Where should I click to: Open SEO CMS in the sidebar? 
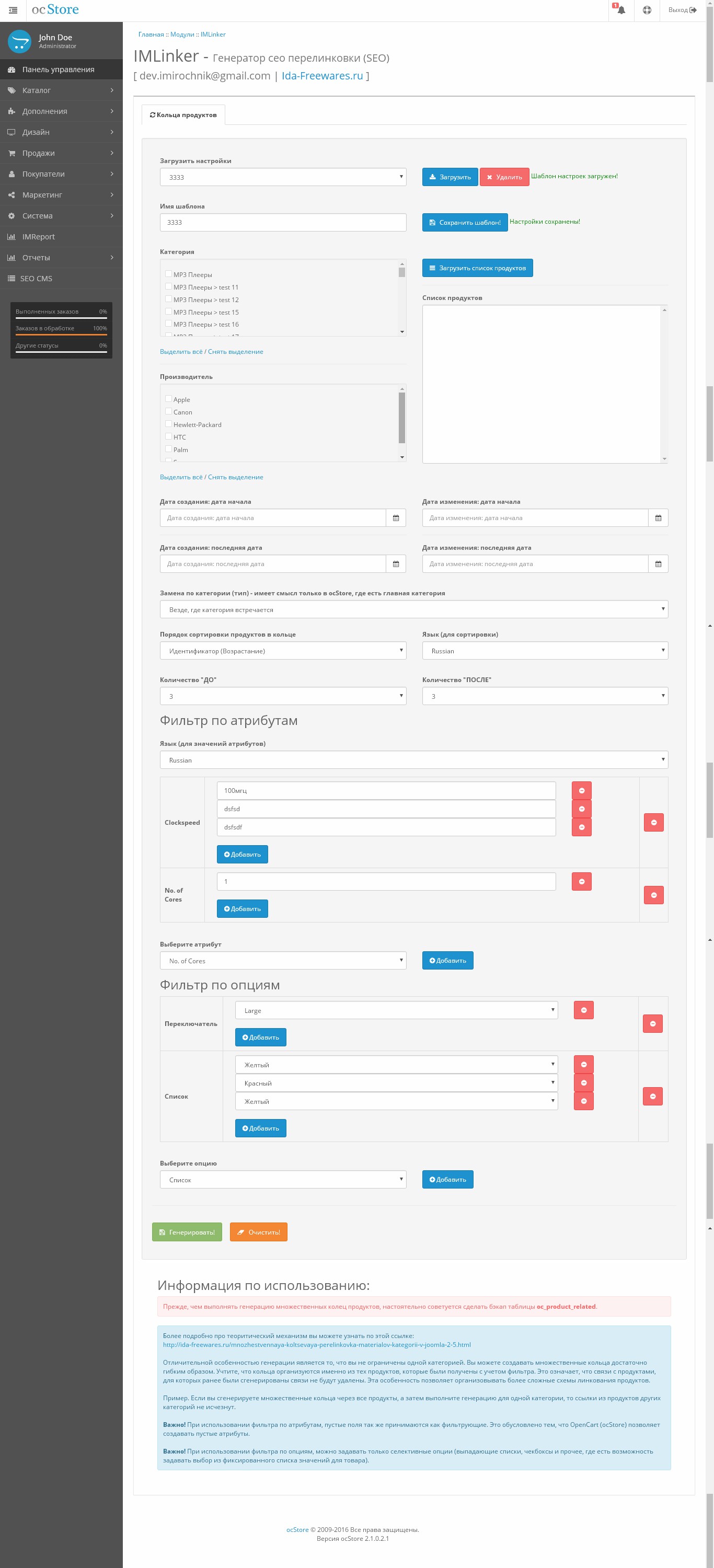(x=61, y=278)
